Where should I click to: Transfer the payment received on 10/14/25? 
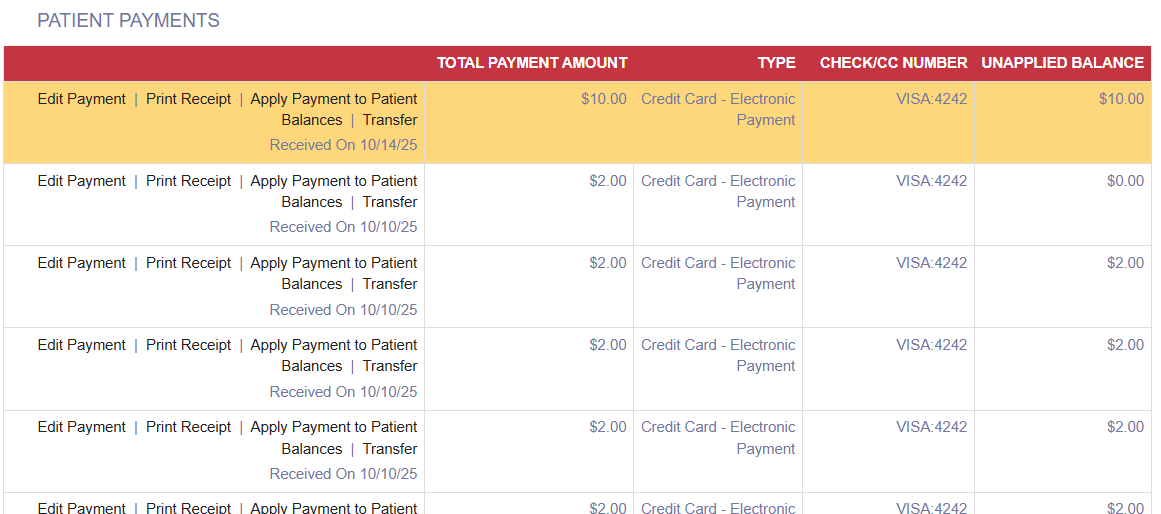pyautogui.click(x=390, y=120)
